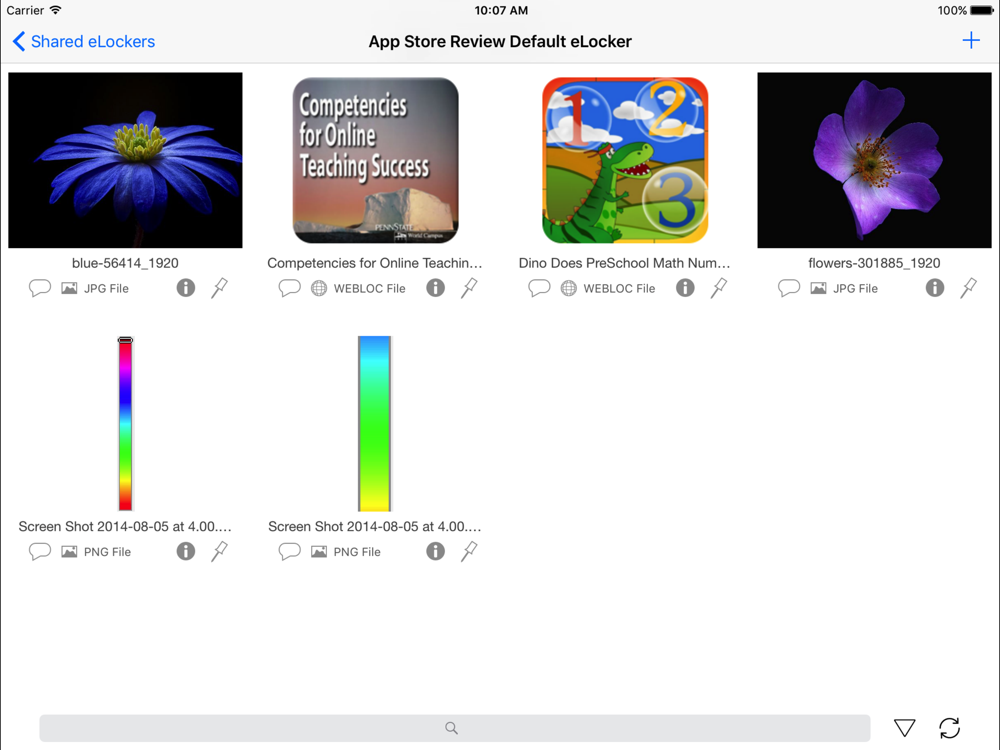Screen dimensions: 1000x750
Task: Open comments for blue-56414_1920
Action: tap(40, 288)
